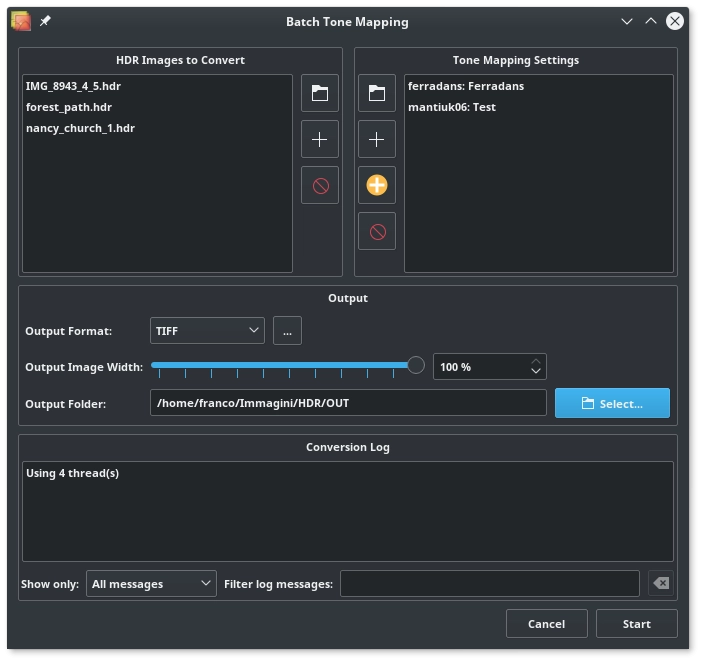This screenshot has height=662, width=702.
Task: Open output format options ellipsis button
Action: pos(287,331)
